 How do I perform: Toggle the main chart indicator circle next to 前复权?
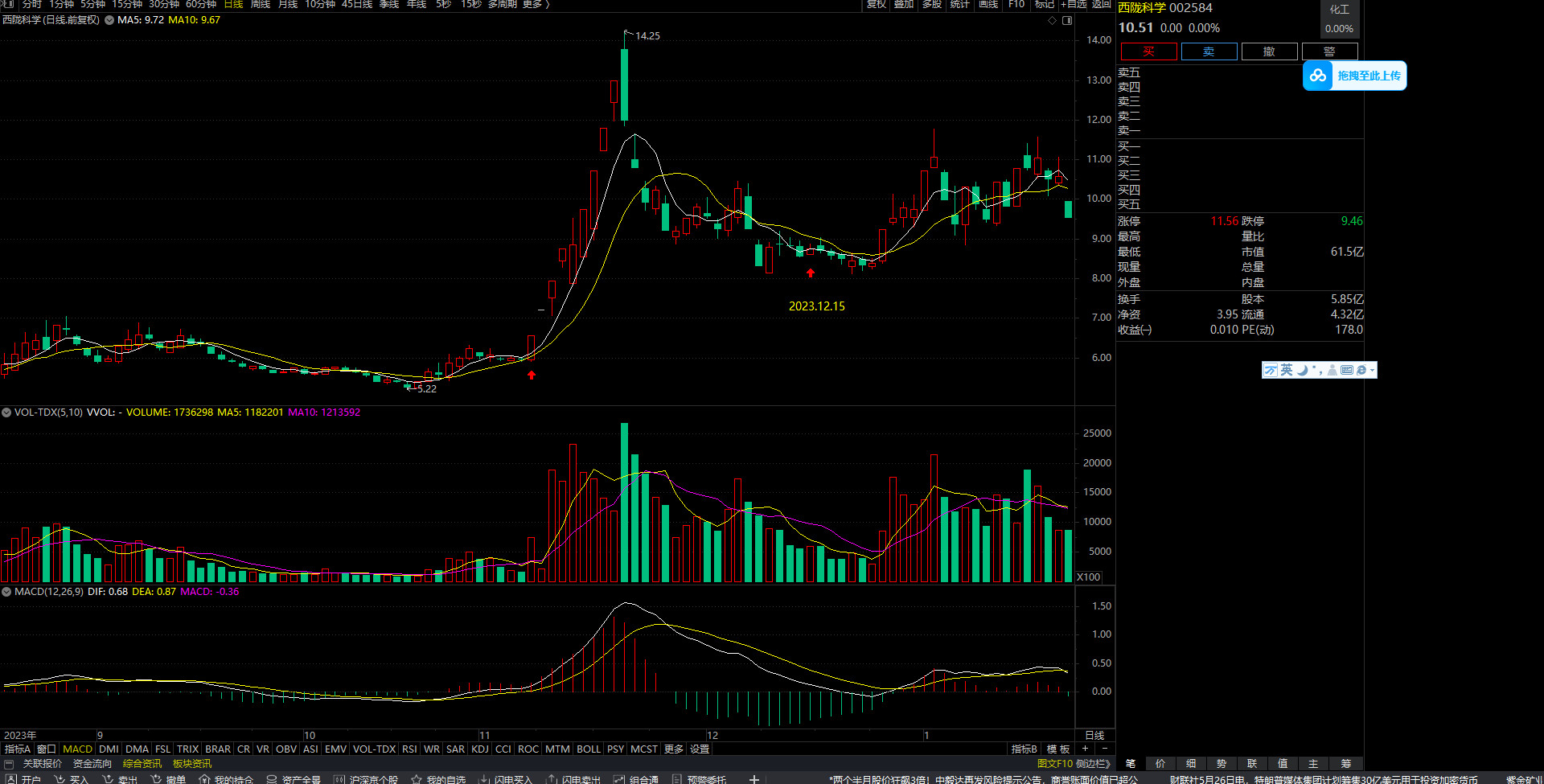click(x=109, y=20)
